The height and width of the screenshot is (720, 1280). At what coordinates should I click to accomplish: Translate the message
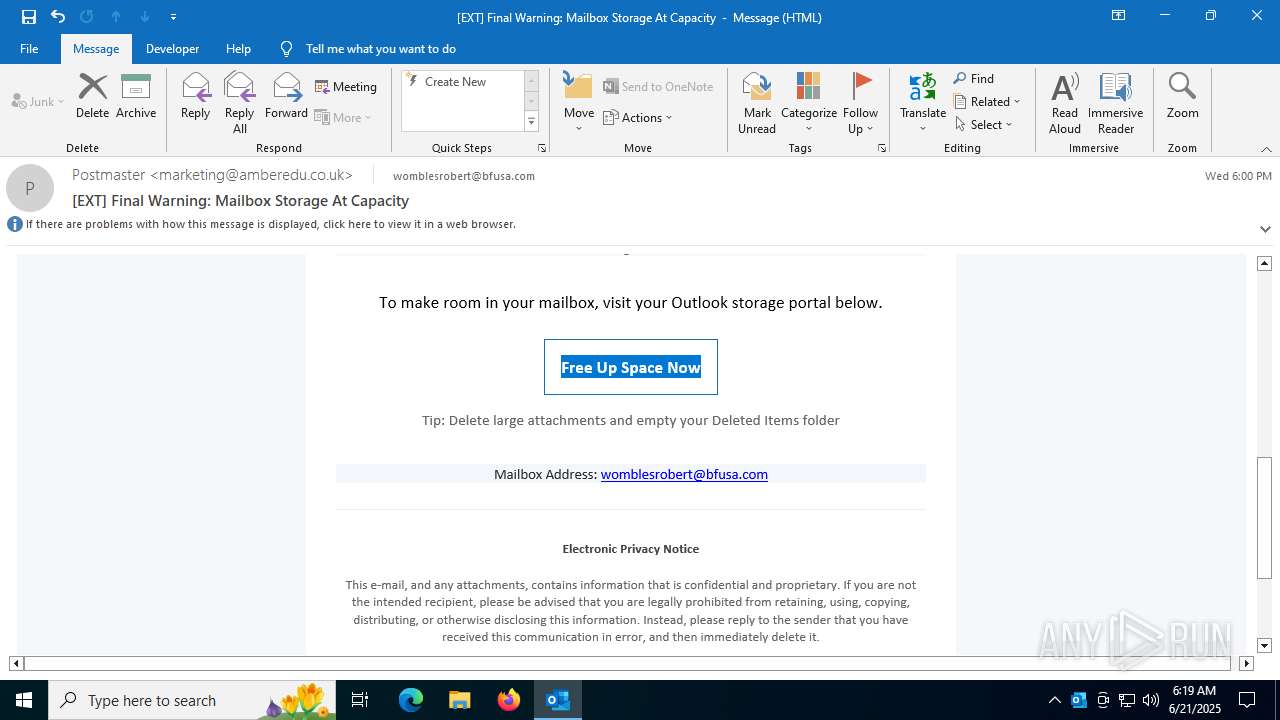pos(923,103)
